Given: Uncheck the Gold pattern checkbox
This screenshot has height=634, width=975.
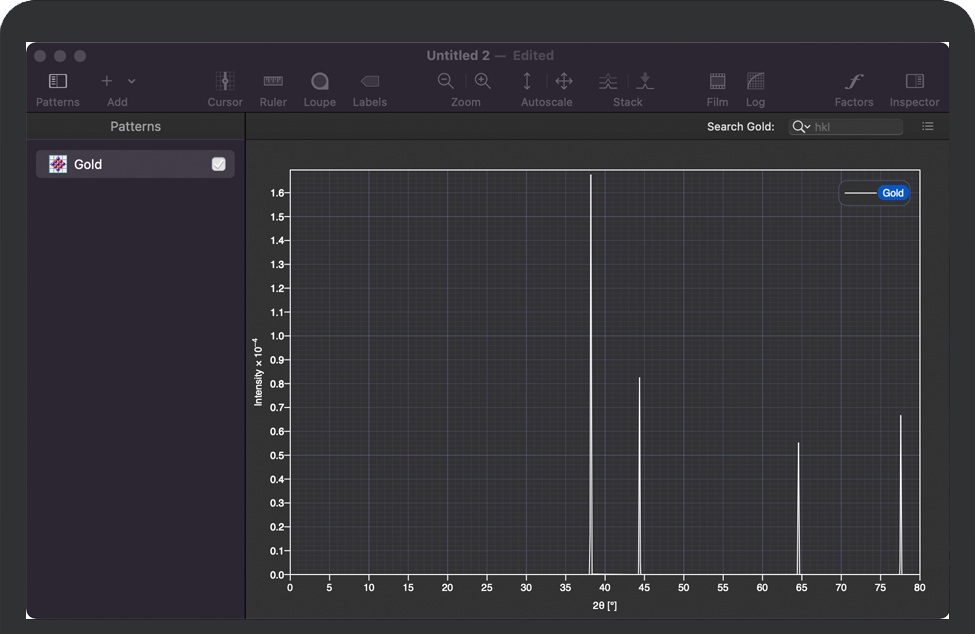Looking at the screenshot, I should coord(219,164).
